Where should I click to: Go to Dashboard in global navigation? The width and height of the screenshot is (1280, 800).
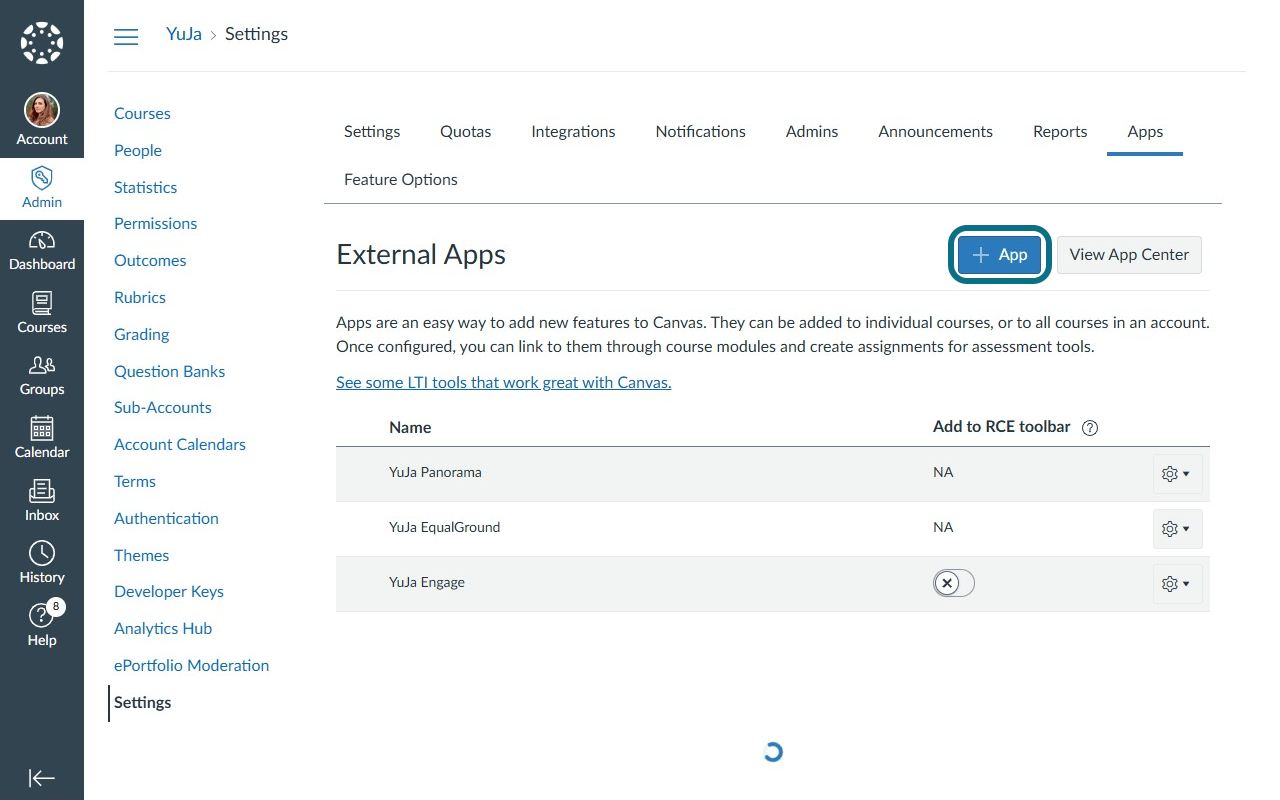42,251
